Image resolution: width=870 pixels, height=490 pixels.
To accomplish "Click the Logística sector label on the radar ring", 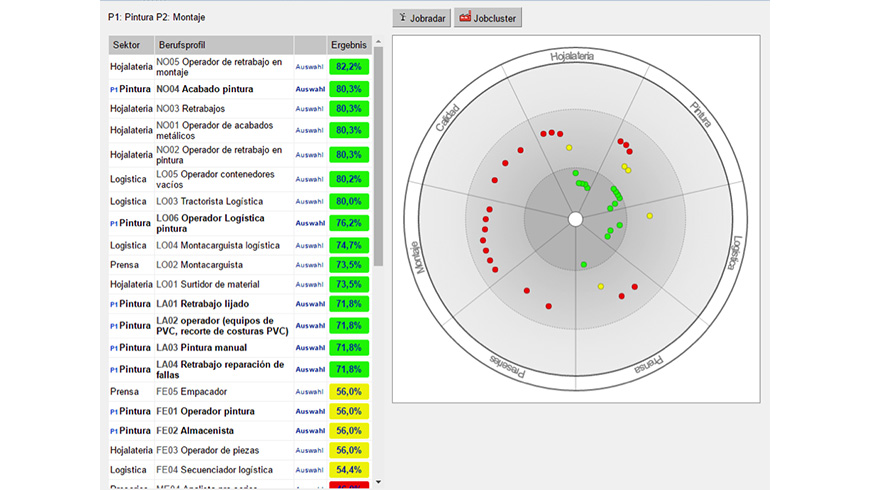I will click(x=734, y=253).
